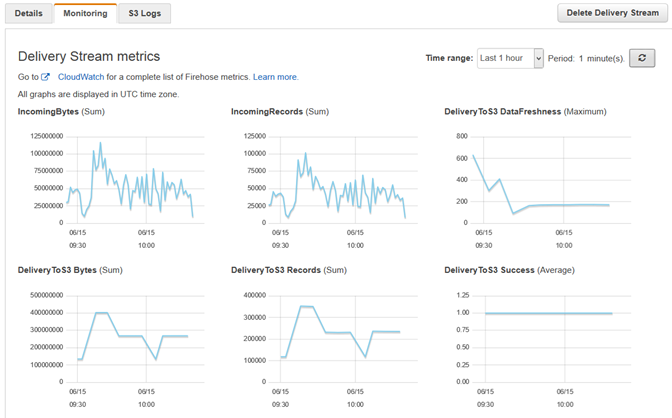The height and width of the screenshot is (418, 672).
Task: Click the 1.25 axis label on Success graph
Action: 463,295
